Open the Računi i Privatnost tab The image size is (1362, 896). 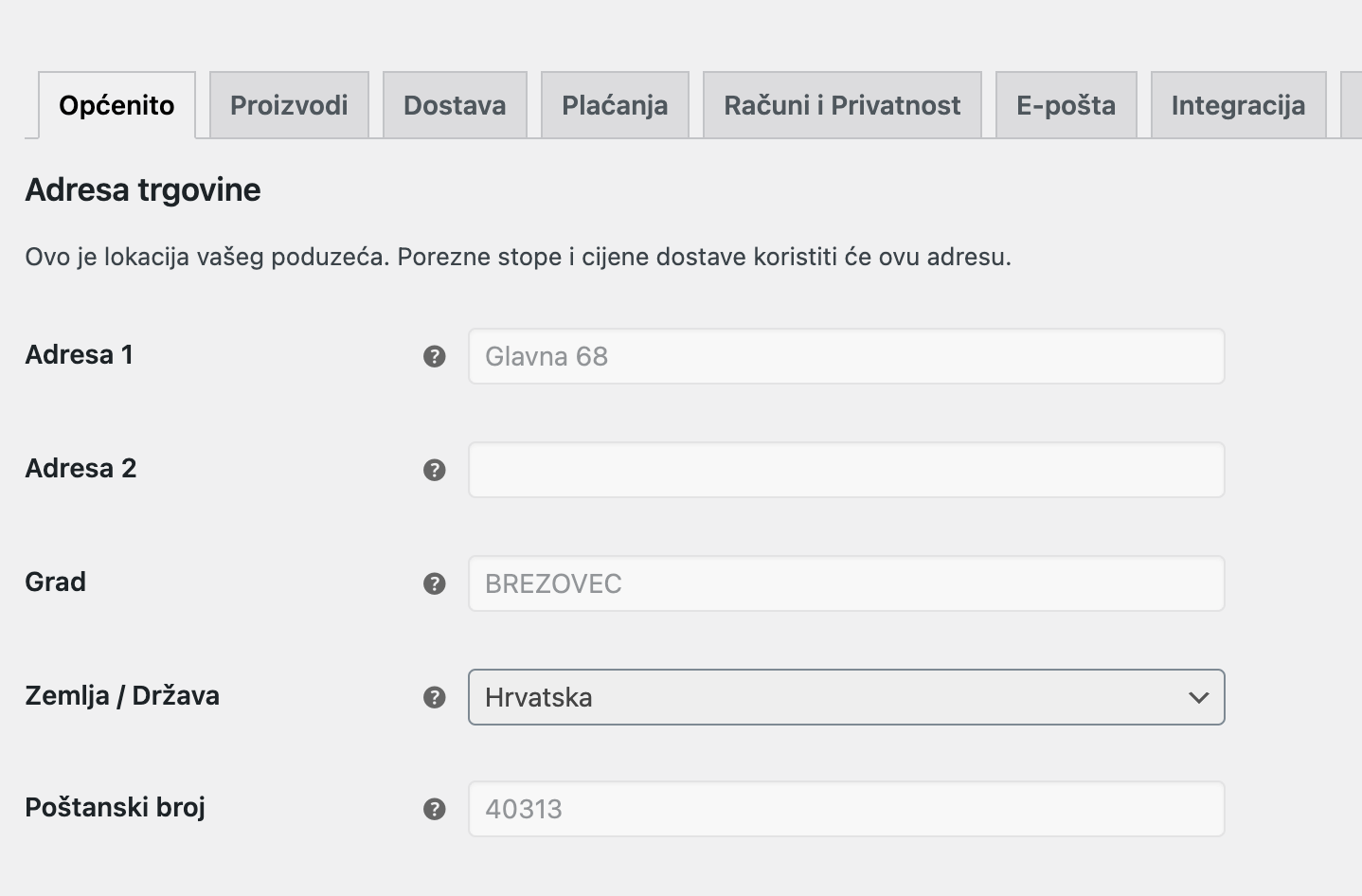click(841, 104)
